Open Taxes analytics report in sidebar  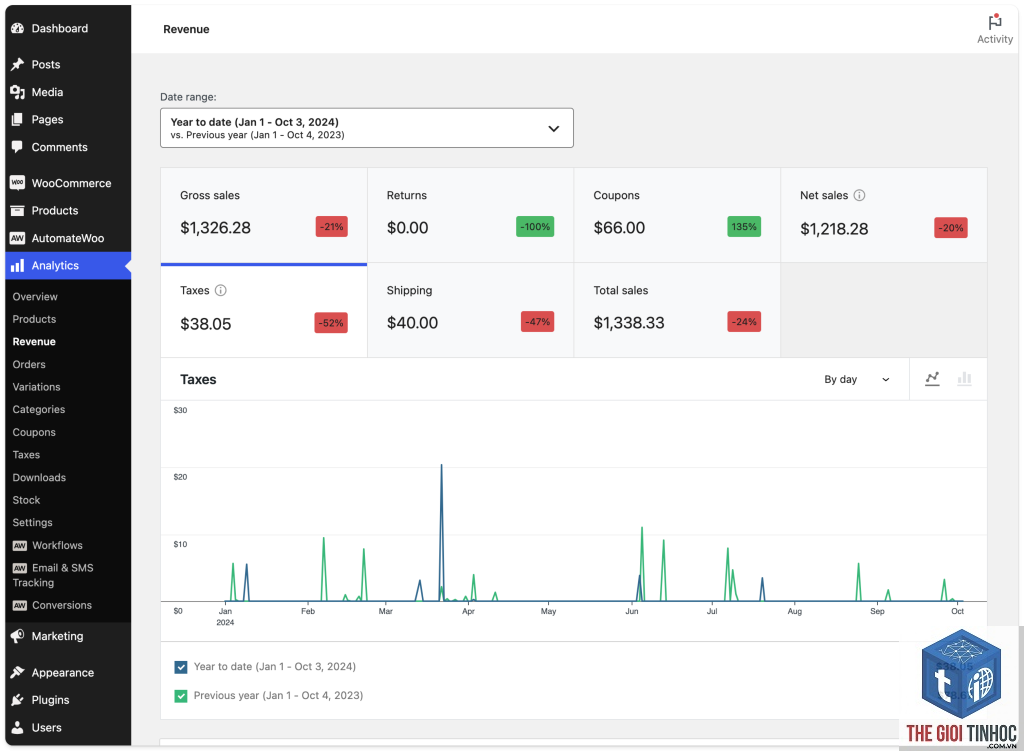pos(26,455)
